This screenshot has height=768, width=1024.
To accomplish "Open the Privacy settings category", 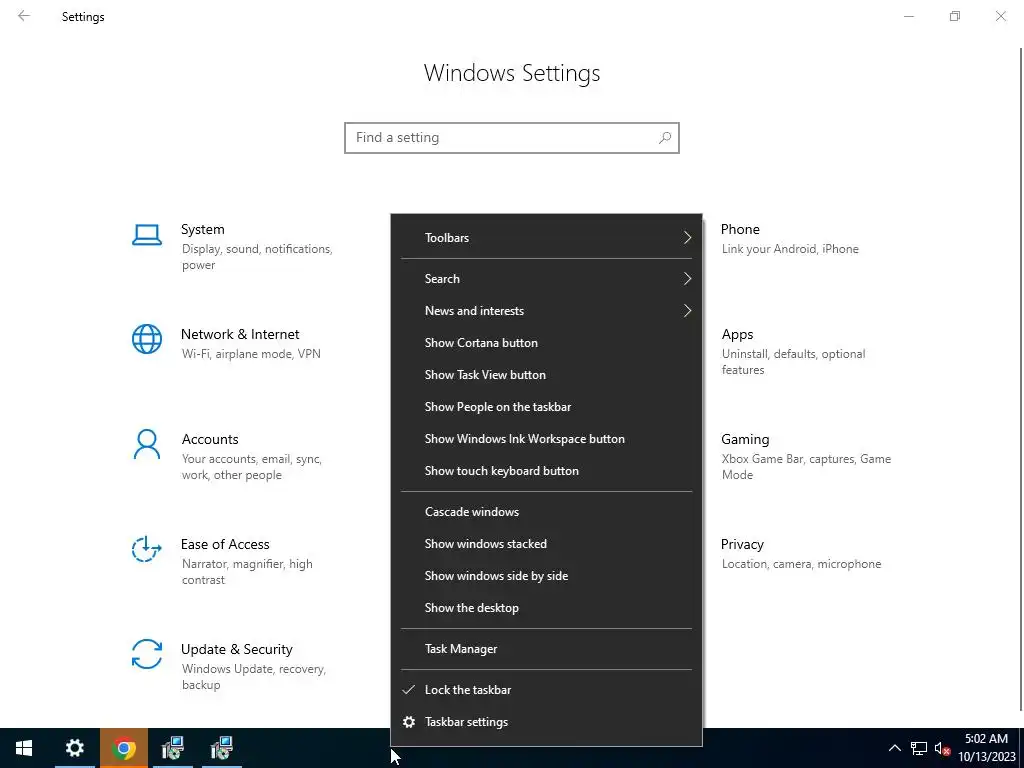I will pyautogui.click(x=801, y=554).
